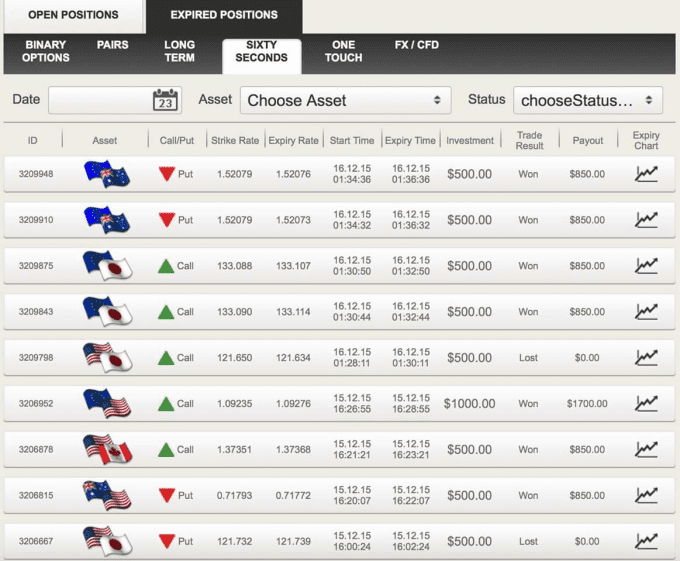Switch to Open Positions tab
The image size is (680, 561).
73,15
